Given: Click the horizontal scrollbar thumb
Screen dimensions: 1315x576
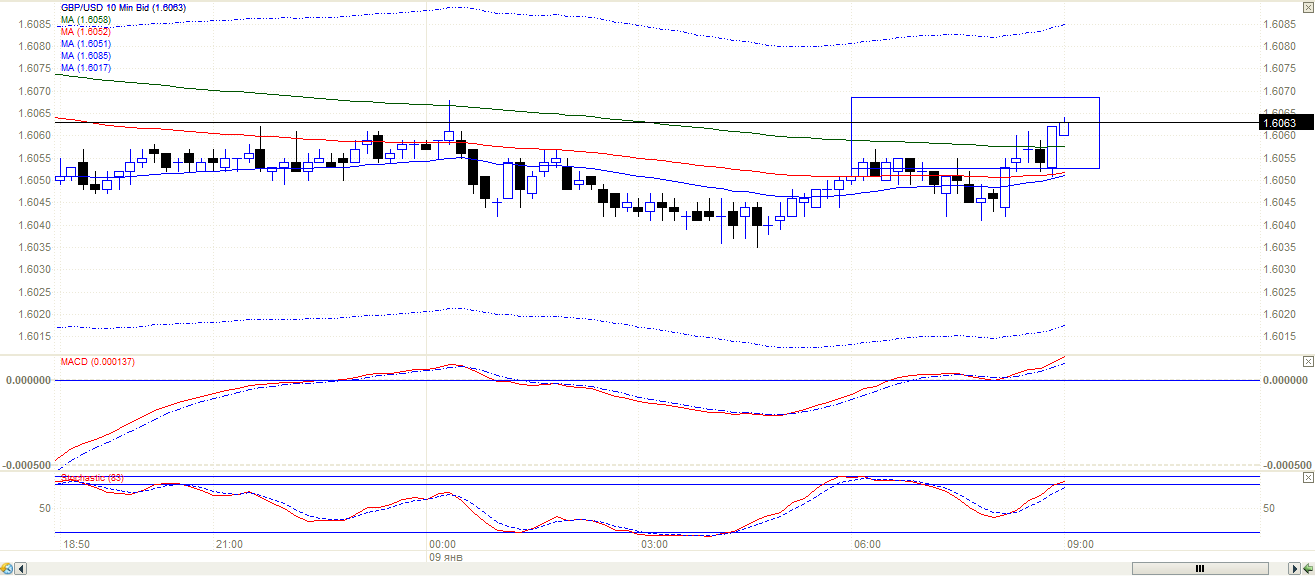Looking at the screenshot, I should pos(1200,568).
